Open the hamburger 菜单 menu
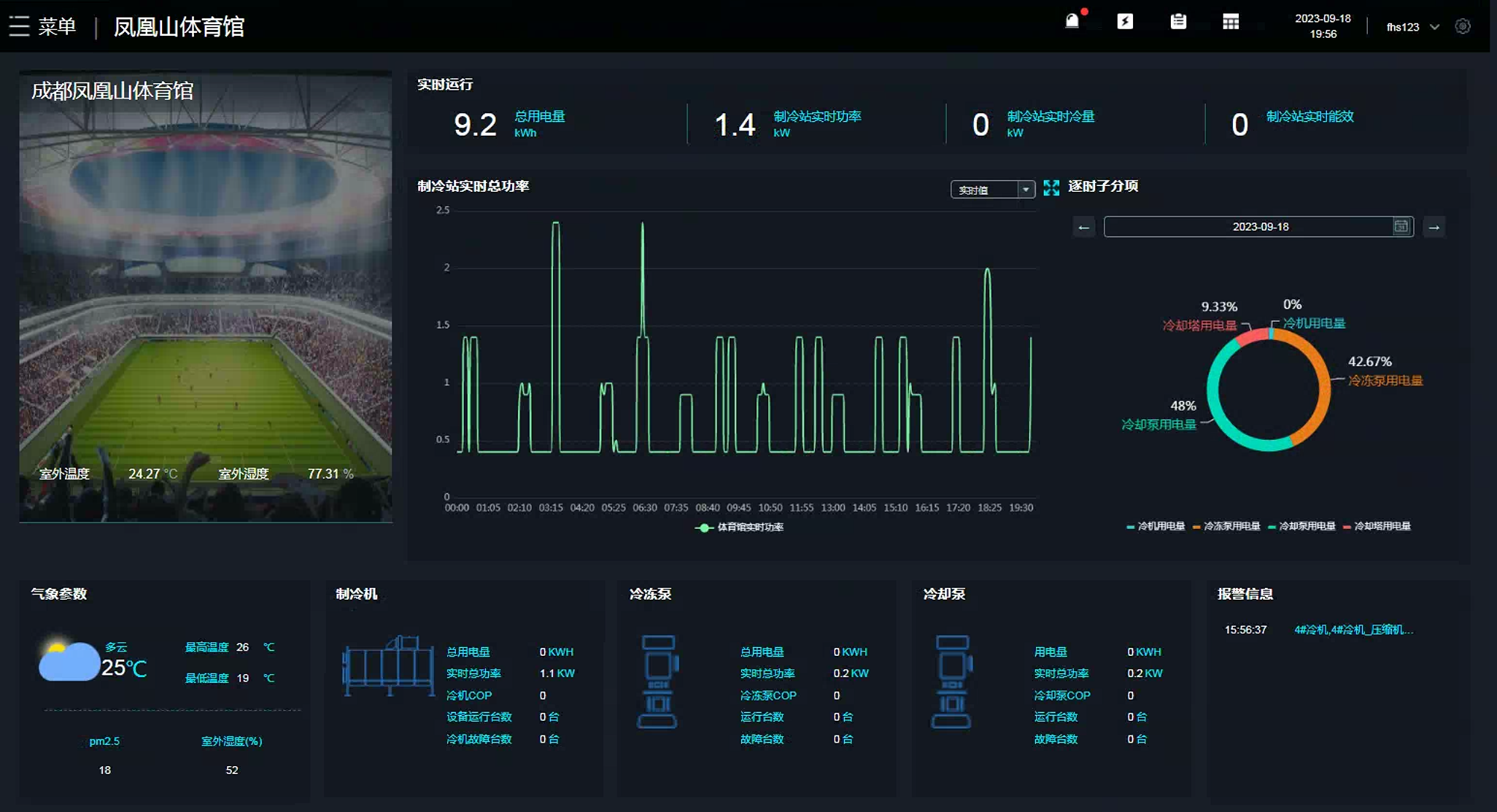Screen dimensions: 1497x812 pyautogui.click(x=20, y=26)
